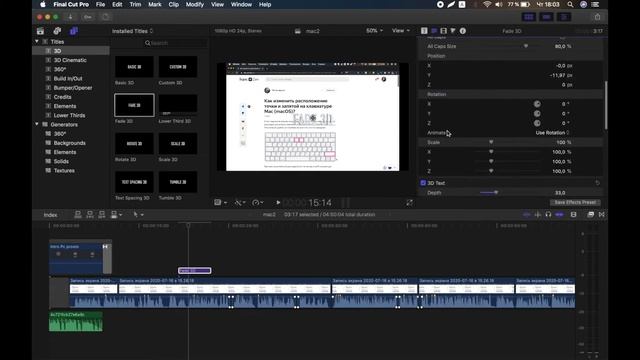Screen dimensions: 640x360
Task: Toggle viewer full screen arrows icon
Action: click(x=409, y=202)
